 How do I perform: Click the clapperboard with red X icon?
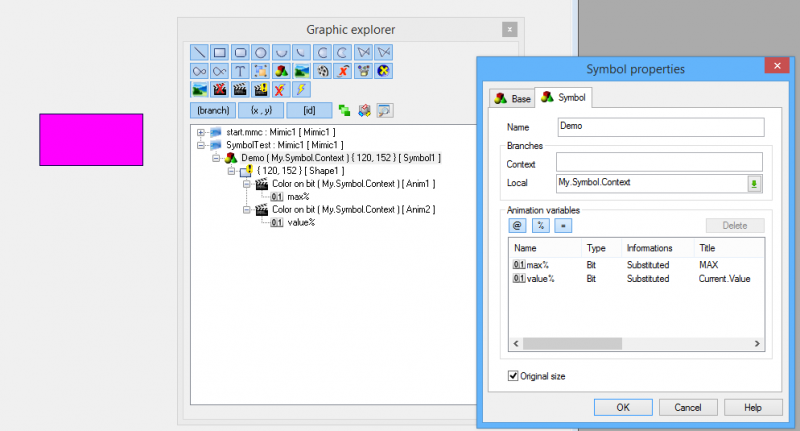coord(219,90)
